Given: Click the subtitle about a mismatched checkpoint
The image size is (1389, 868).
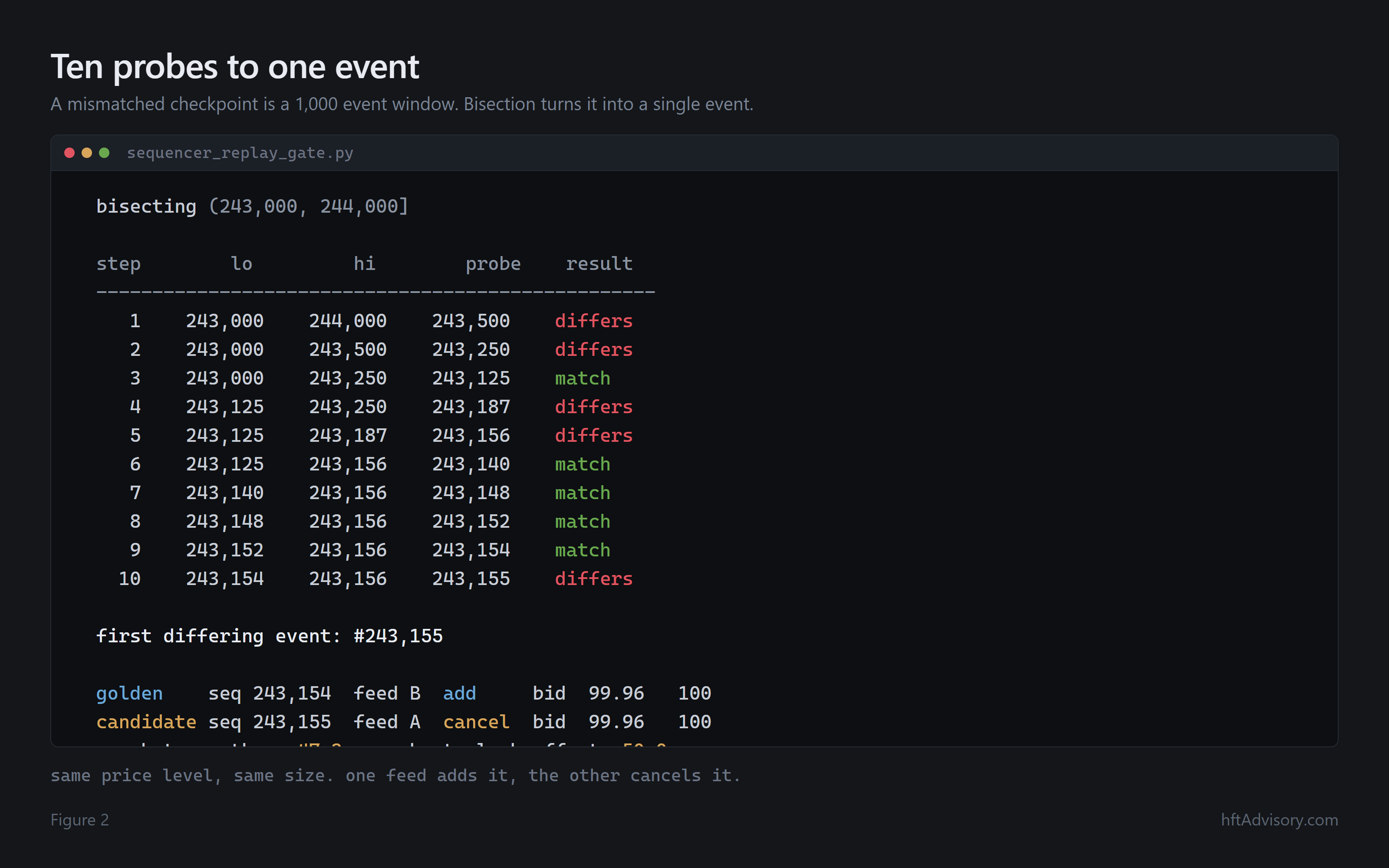Looking at the screenshot, I should (x=402, y=104).
